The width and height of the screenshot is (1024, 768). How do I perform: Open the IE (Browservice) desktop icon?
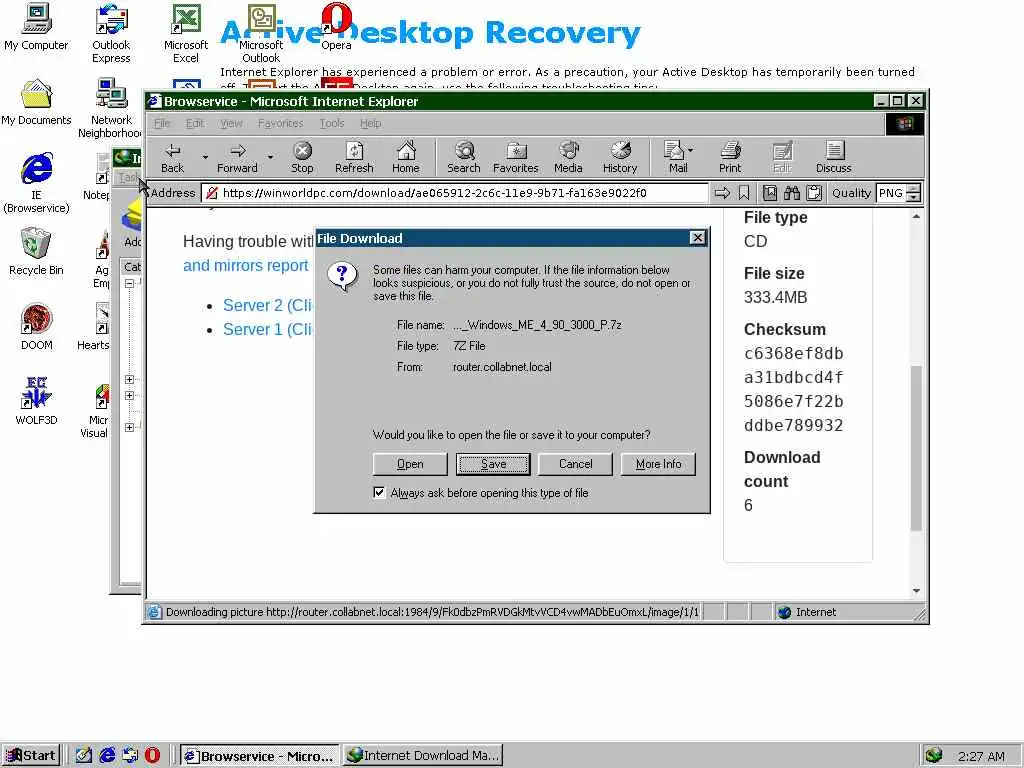tap(36, 183)
